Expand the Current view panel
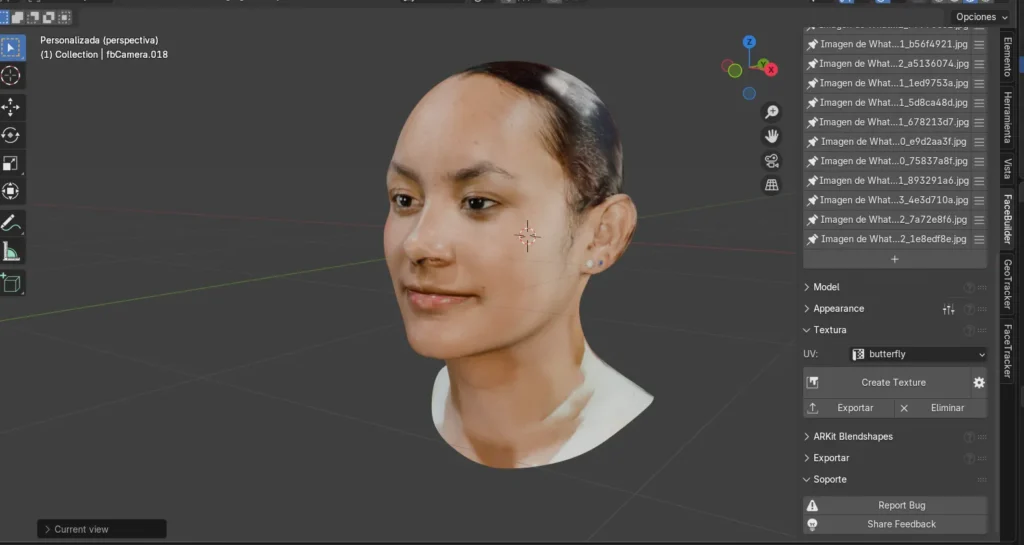Viewport: 1024px width, 545px height. coord(102,529)
